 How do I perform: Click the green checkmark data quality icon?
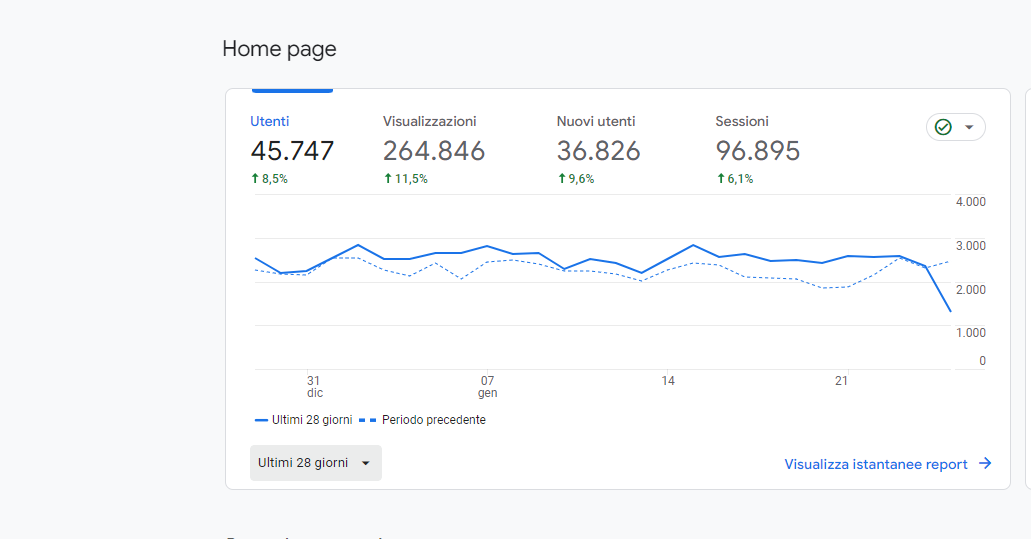[942, 127]
